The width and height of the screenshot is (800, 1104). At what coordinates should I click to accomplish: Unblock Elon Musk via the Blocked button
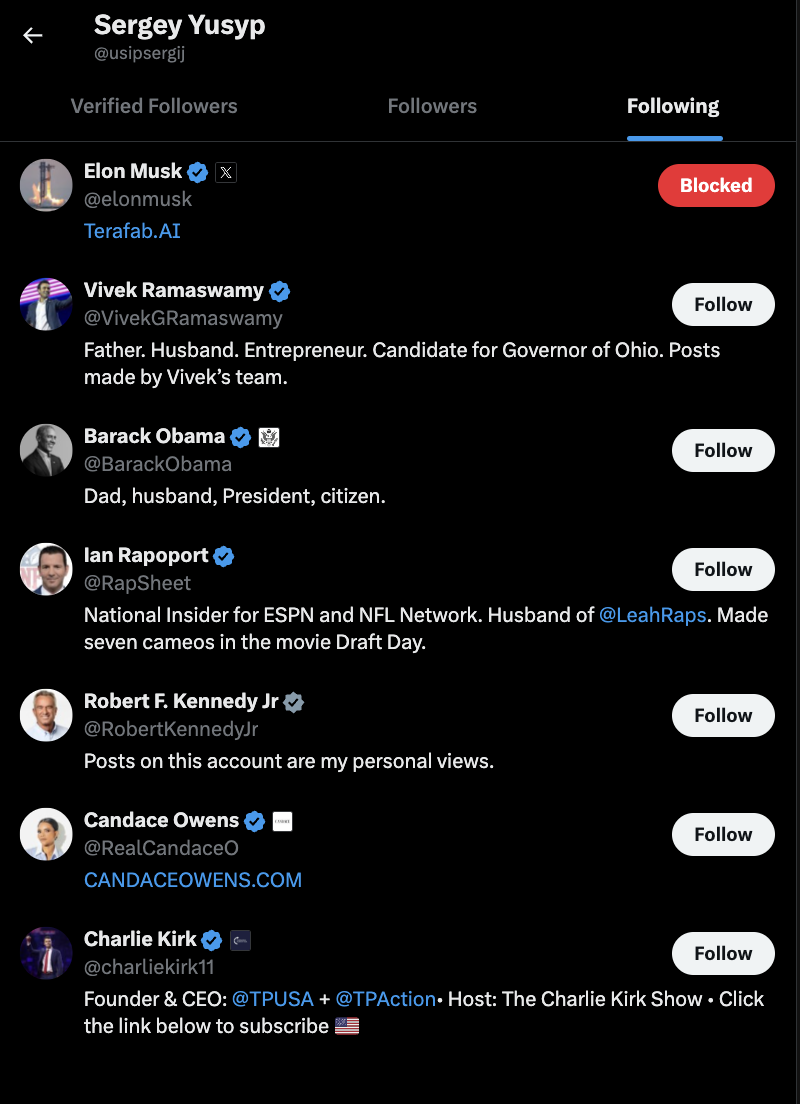tap(716, 185)
